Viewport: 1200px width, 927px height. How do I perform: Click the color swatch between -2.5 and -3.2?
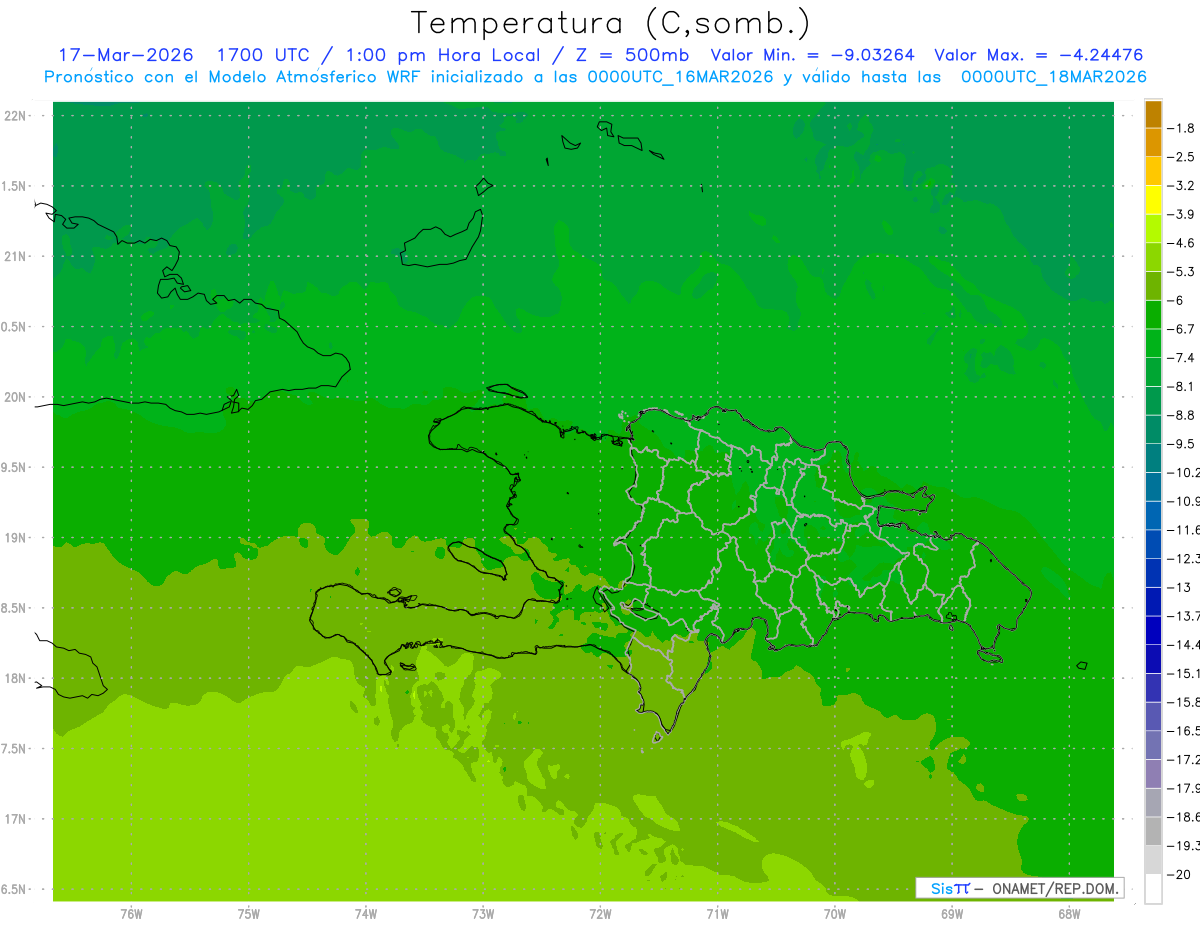click(x=1153, y=172)
